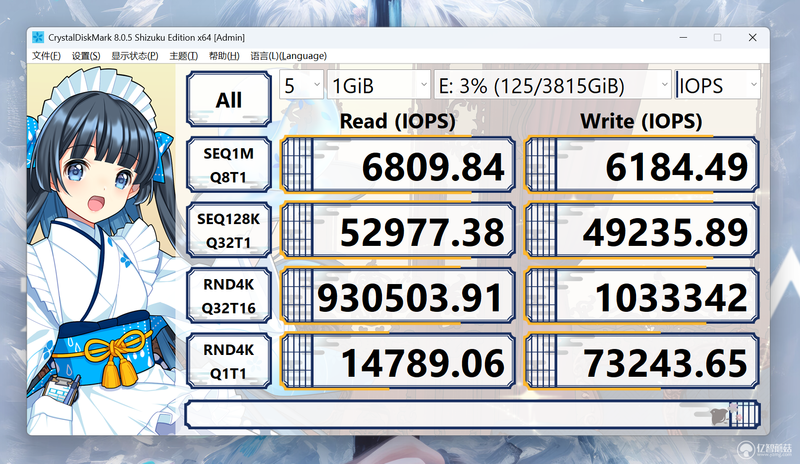Expand the IOPS unit dropdown
The width and height of the screenshot is (800, 464).
click(717, 85)
